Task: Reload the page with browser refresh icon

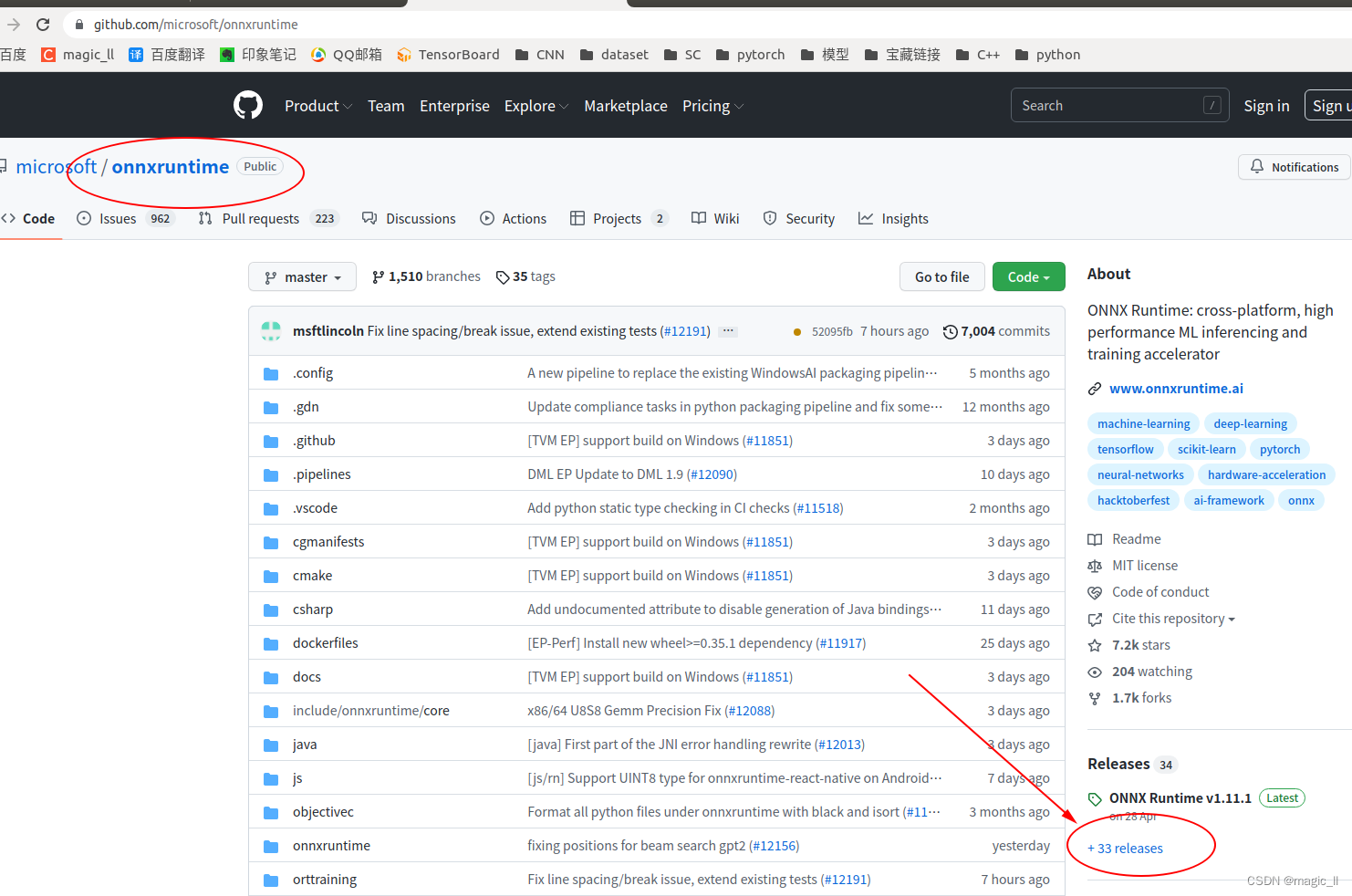Action: click(43, 25)
